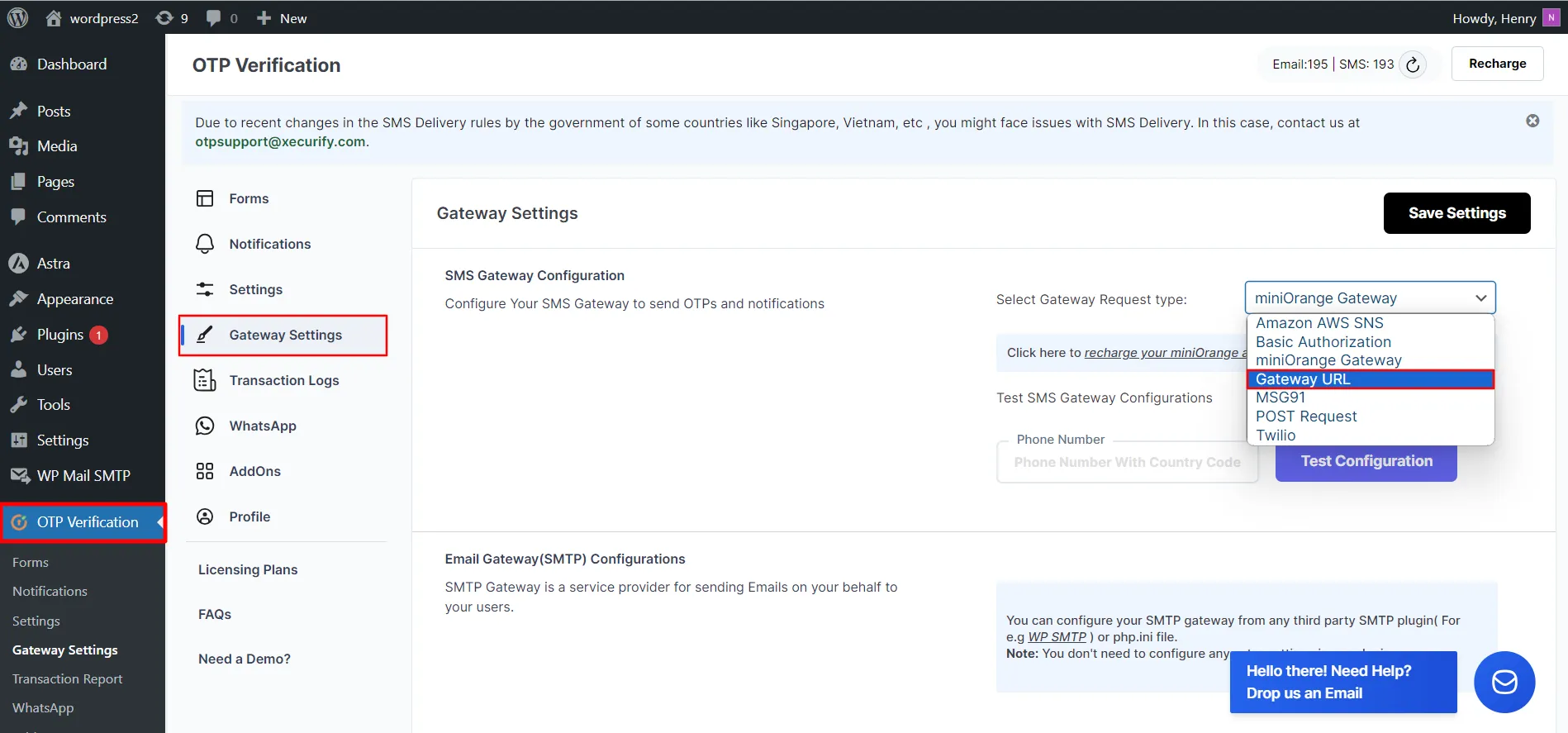Screen dimensions: 1568x733
Task: Click the Notifications bell icon
Action: [205, 244]
